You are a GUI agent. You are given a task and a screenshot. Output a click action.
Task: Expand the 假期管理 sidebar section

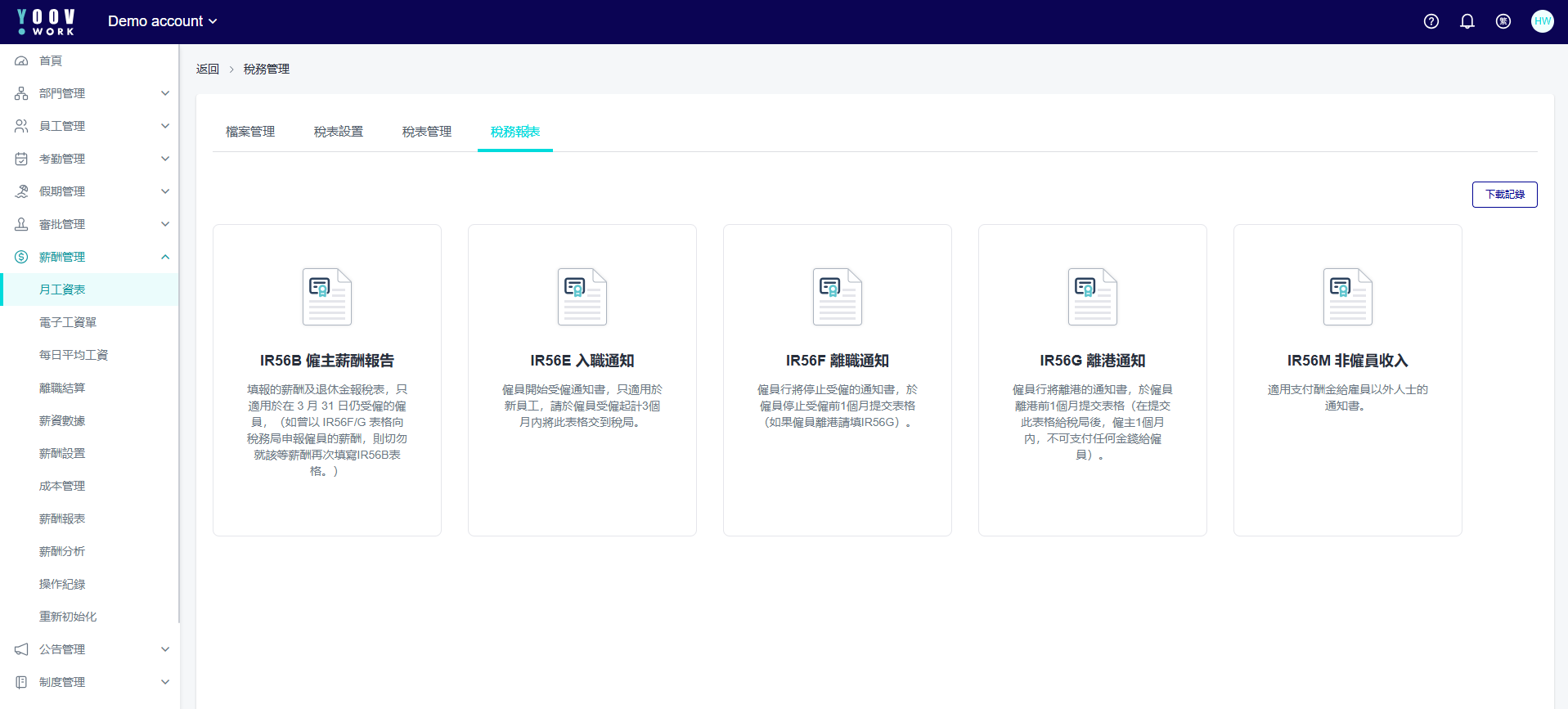pyautogui.click(x=90, y=191)
